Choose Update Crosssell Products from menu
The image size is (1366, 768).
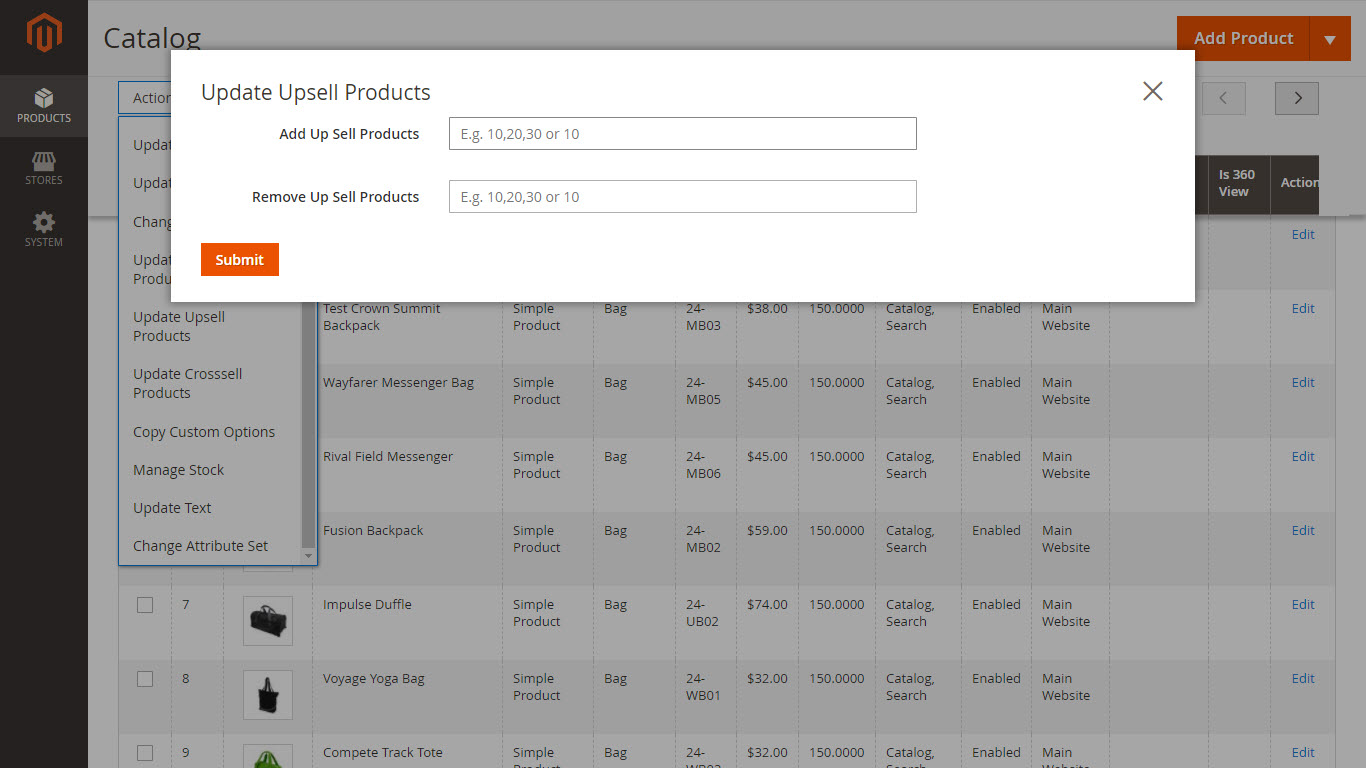point(188,383)
